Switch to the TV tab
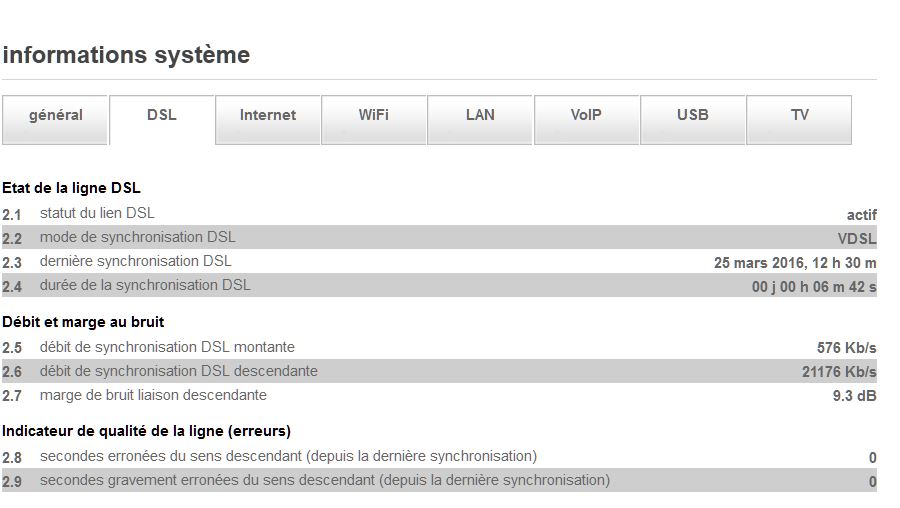This screenshot has width=900, height=508. click(799, 116)
